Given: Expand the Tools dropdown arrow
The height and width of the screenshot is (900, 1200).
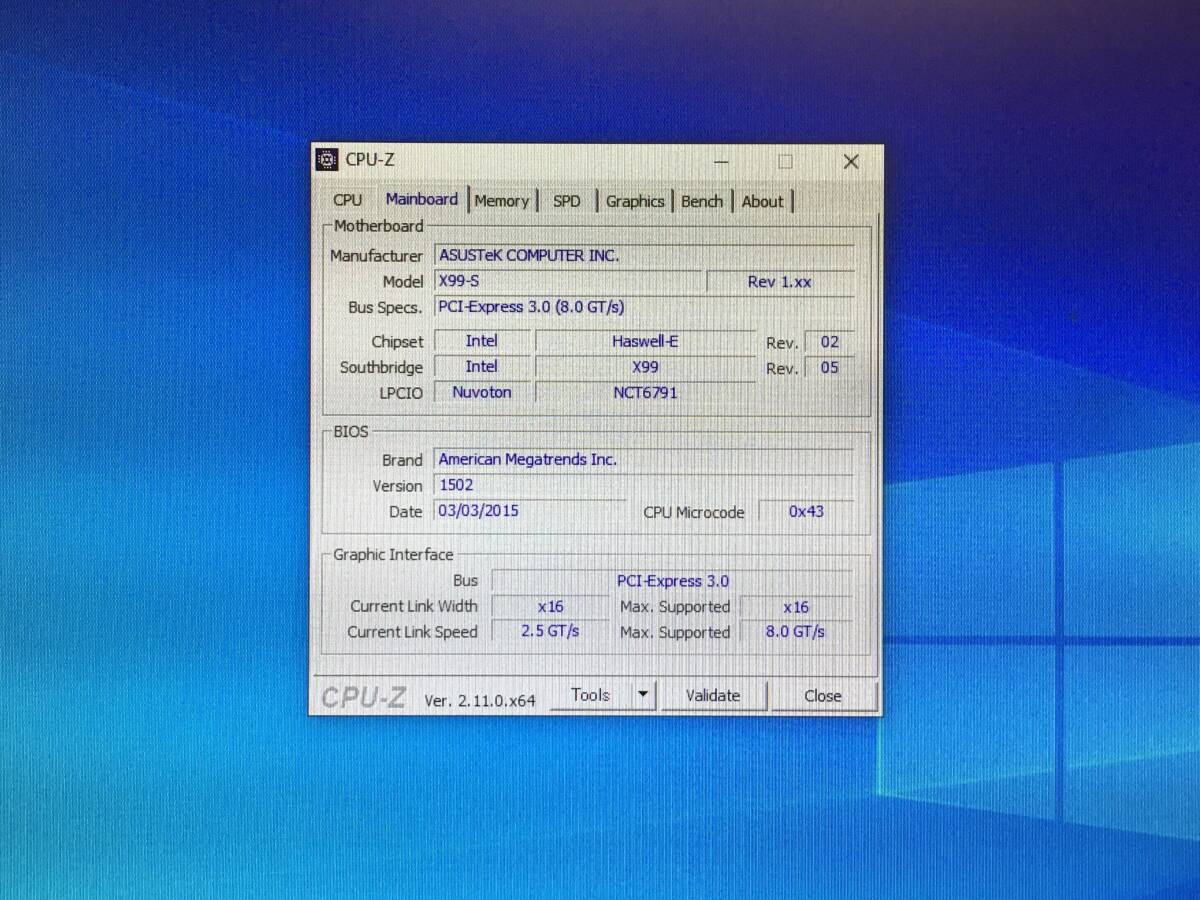Looking at the screenshot, I should click(644, 695).
